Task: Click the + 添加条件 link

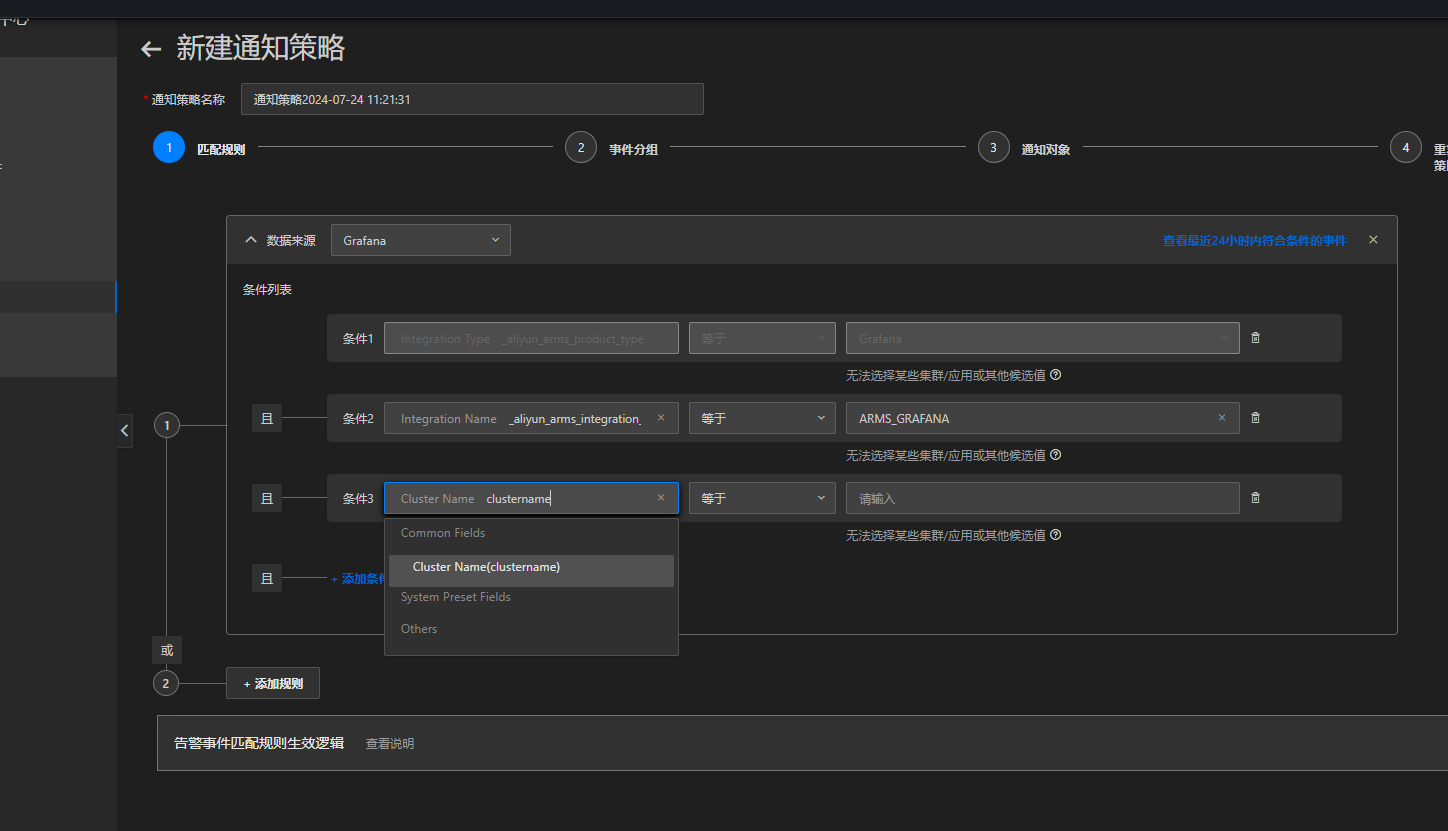Action: click(x=358, y=578)
